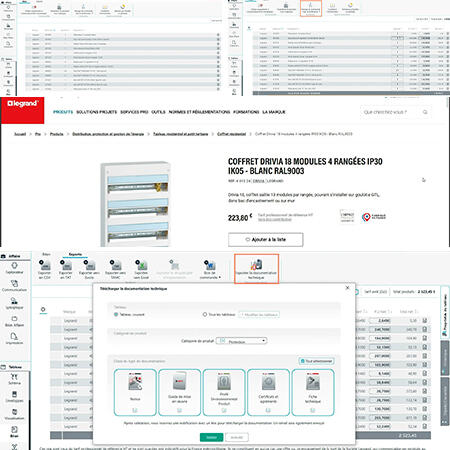Click the Fabriqué en France badge

tap(374, 217)
